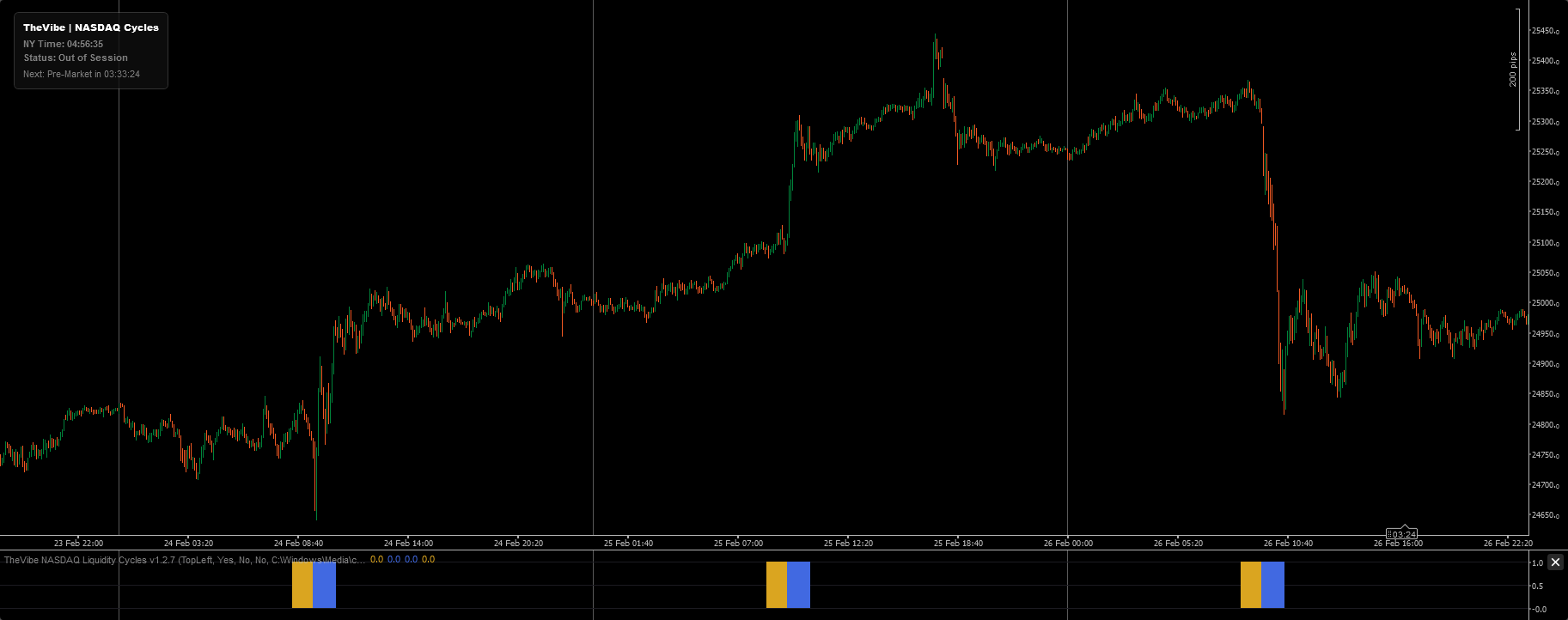Click the yellow cycle bar on 25 Feb
1568x620 pixels.
tap(777, 585)
